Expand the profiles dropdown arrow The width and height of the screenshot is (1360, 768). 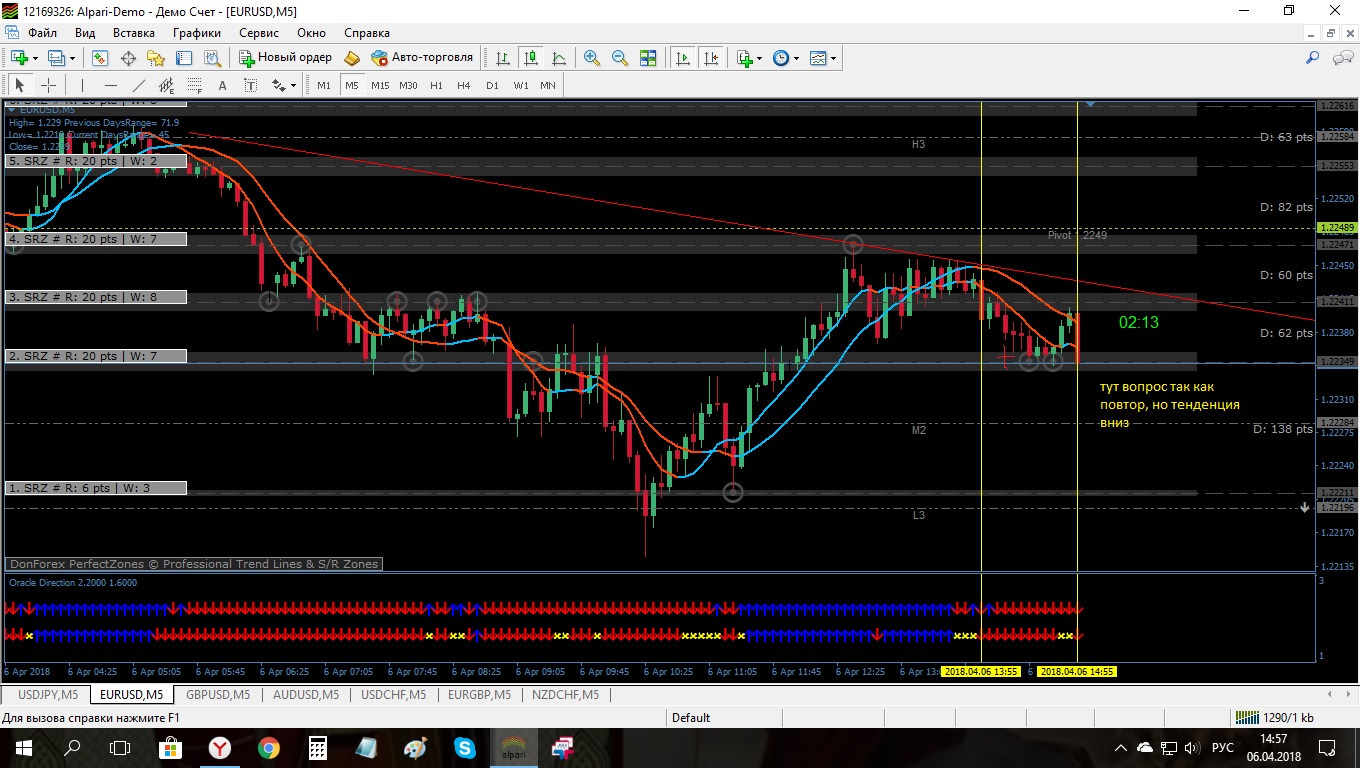tap(72, 58)
